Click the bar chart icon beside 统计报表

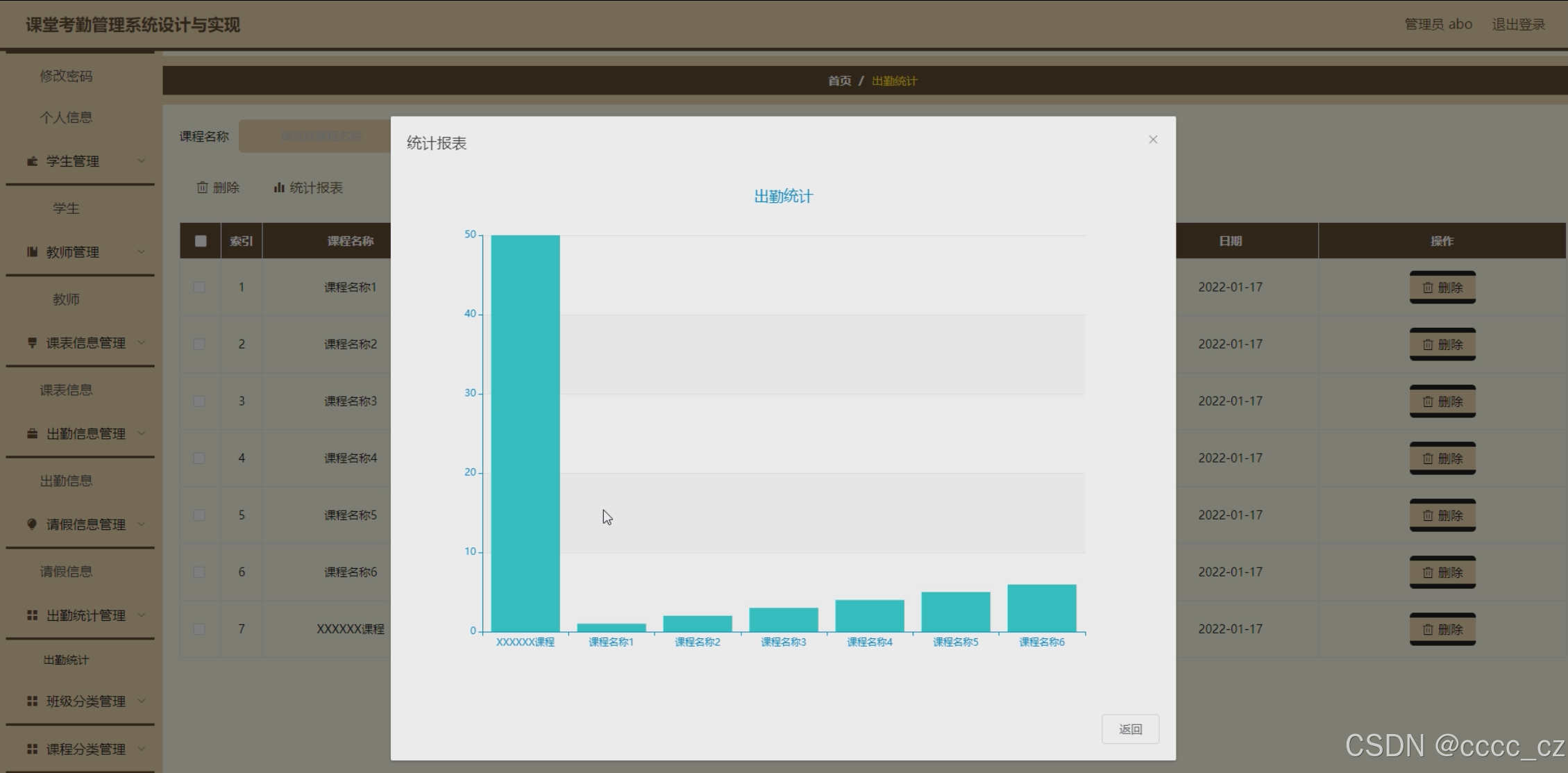pos(279,188)
